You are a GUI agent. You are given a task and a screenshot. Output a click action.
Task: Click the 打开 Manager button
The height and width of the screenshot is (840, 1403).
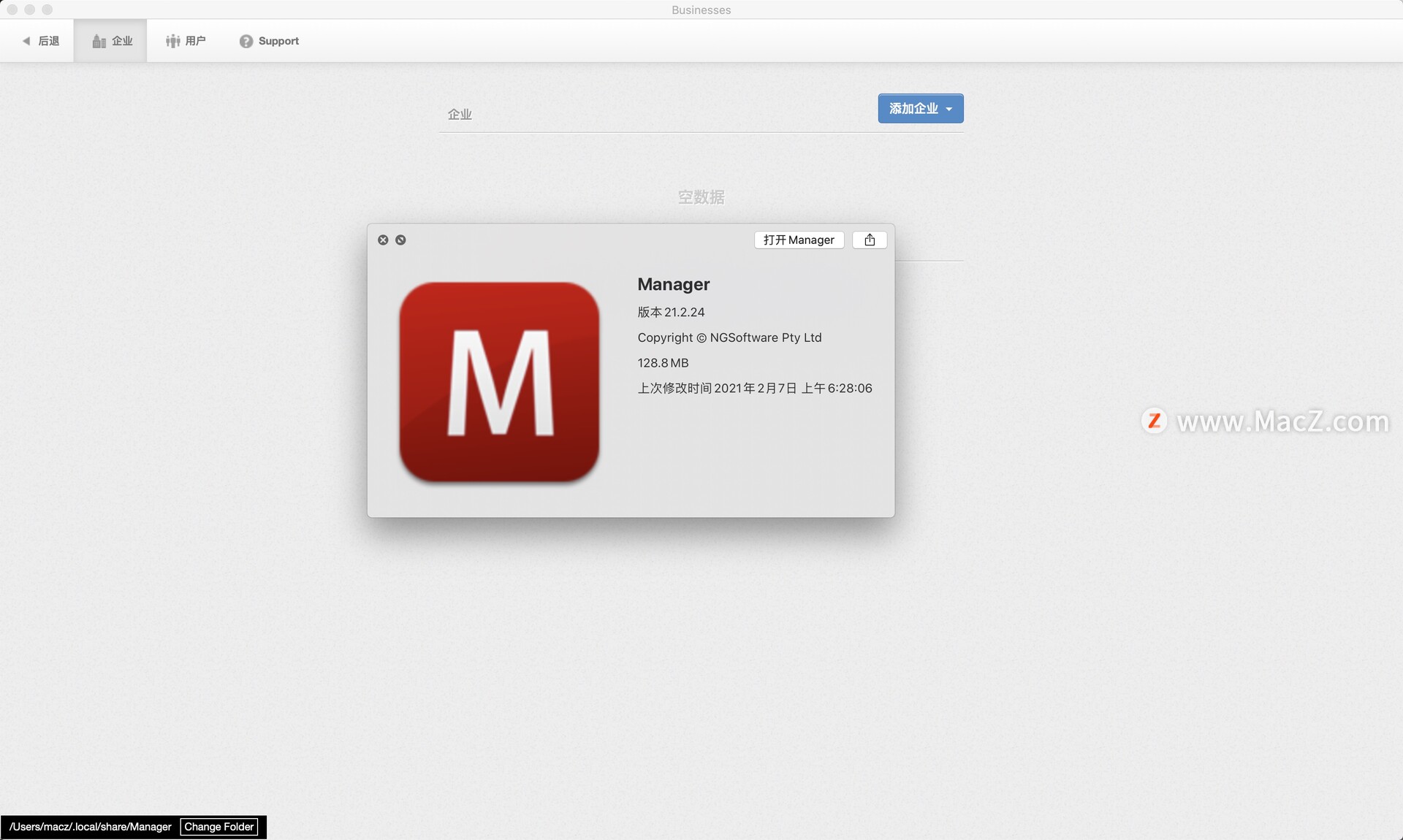799,240
